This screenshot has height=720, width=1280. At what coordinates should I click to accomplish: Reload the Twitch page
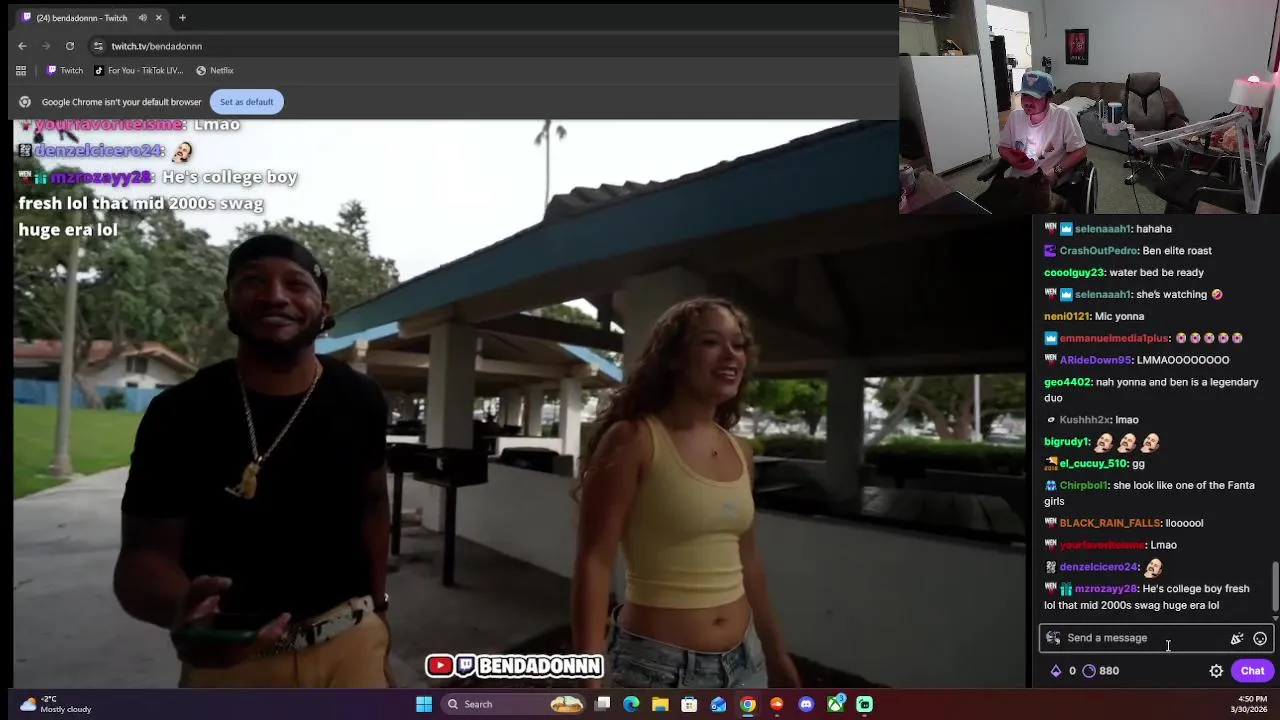[70, 46]
